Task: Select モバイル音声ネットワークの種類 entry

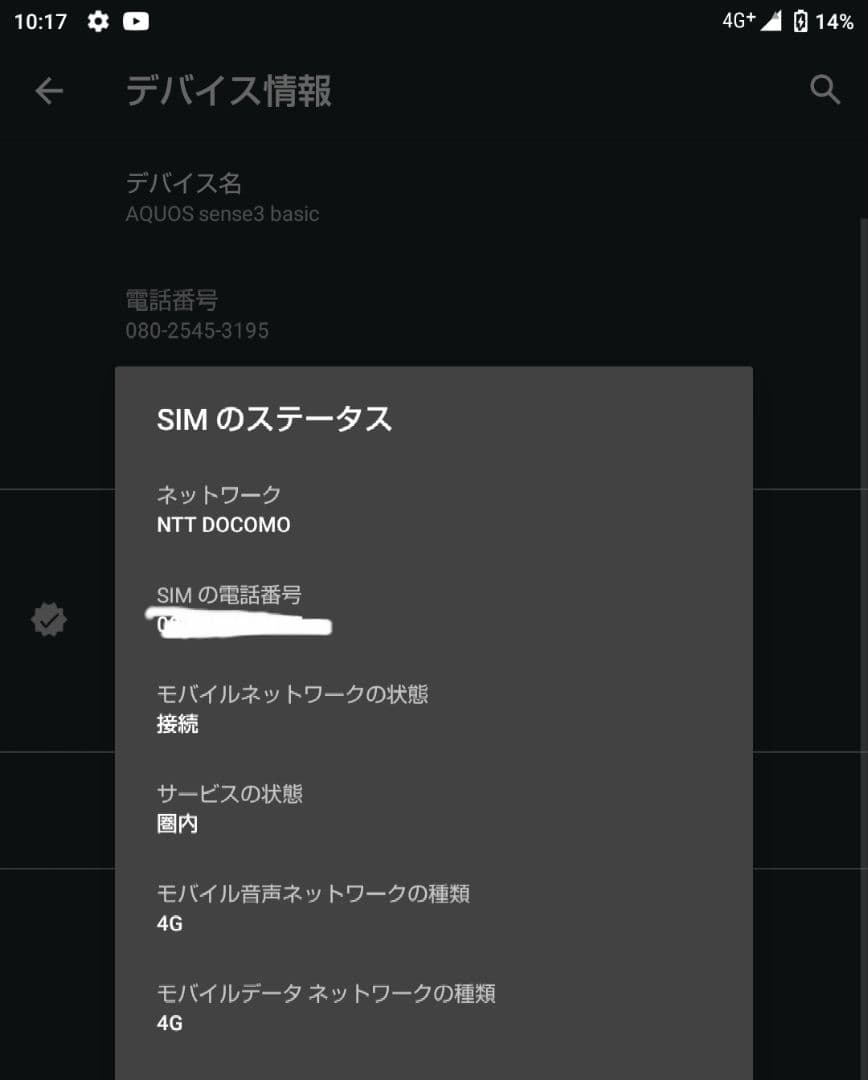Action: coord(313,908)
